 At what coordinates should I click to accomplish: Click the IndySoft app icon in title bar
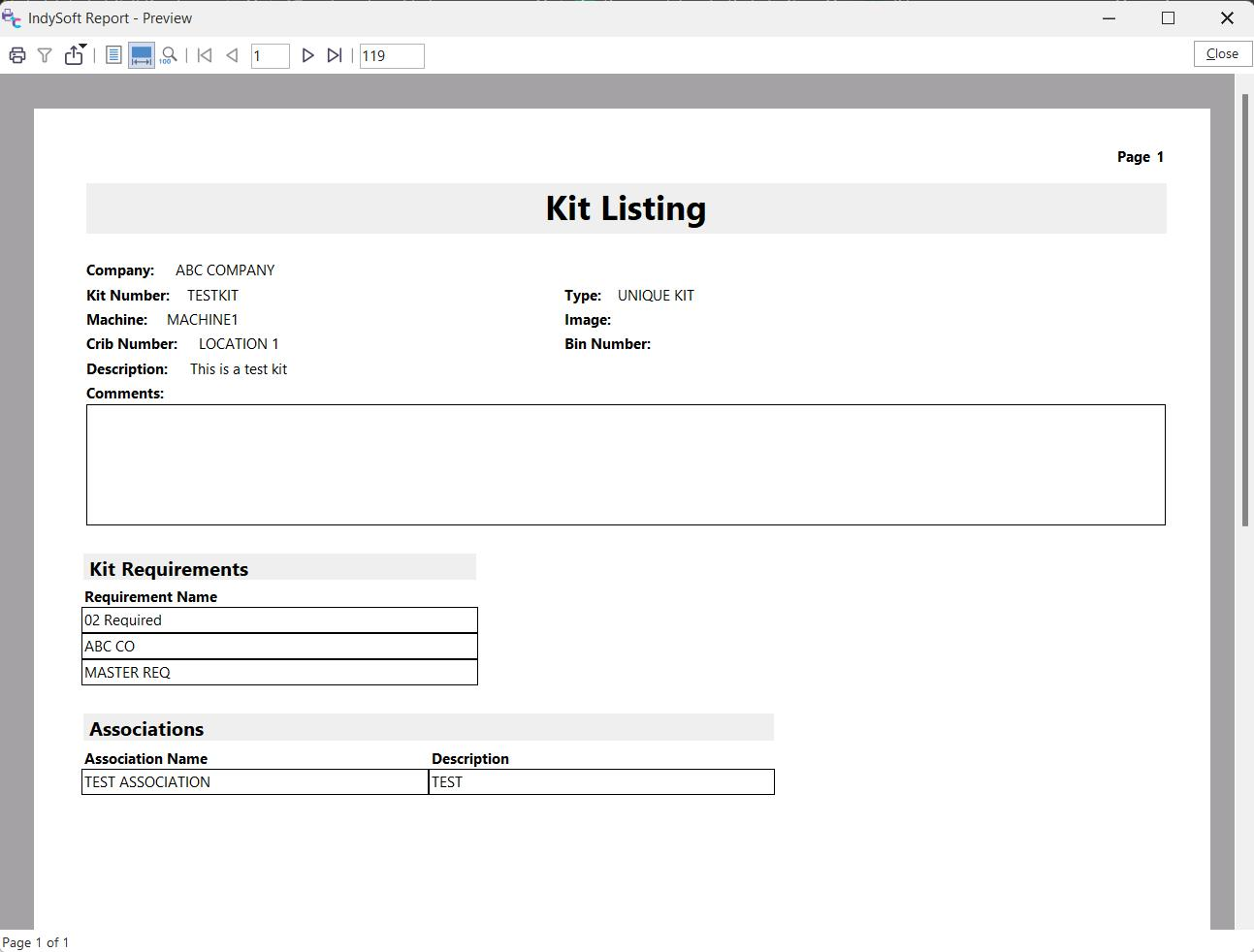(12, 18)
